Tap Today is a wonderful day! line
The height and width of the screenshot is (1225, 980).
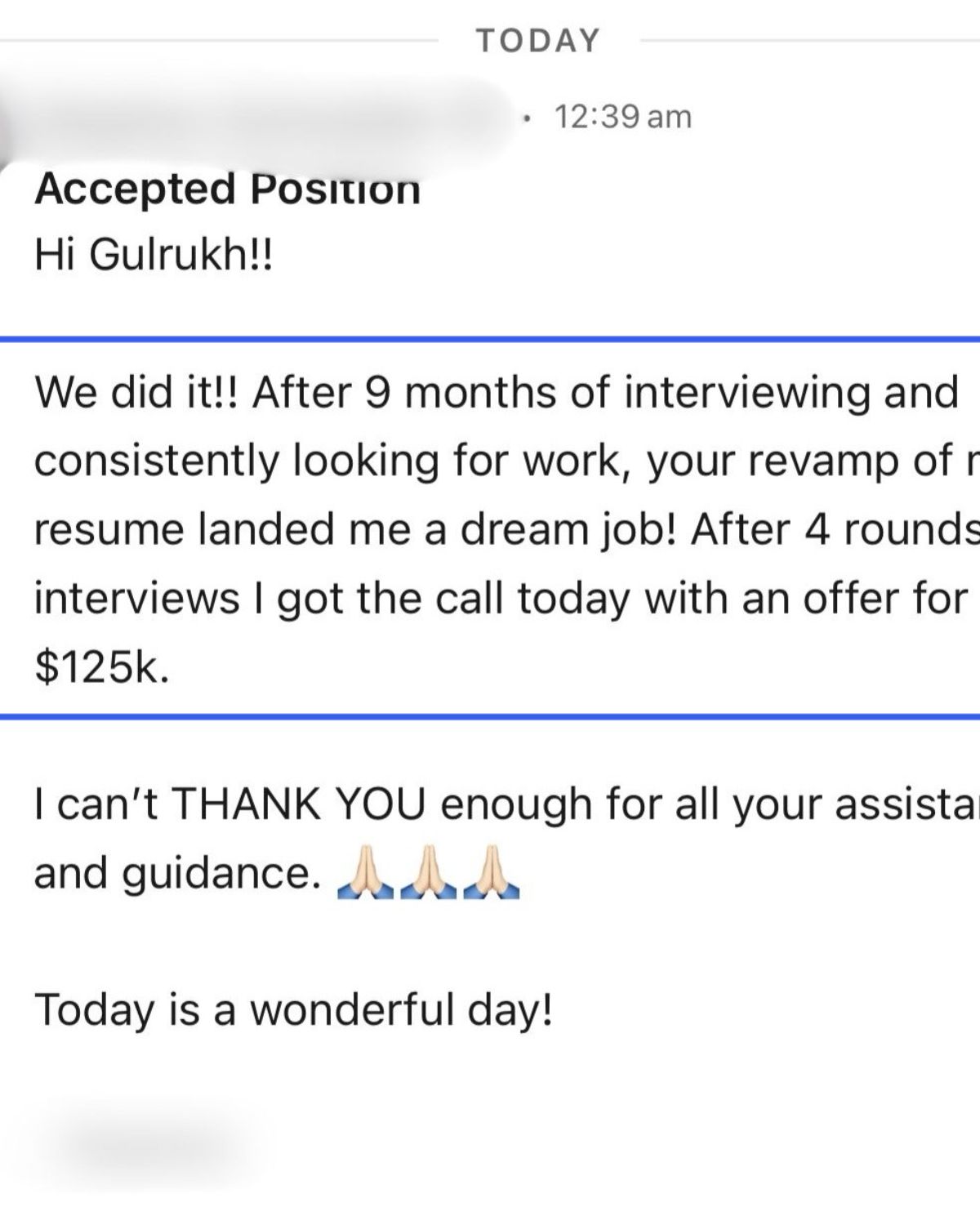click(x=294, y=1010)
